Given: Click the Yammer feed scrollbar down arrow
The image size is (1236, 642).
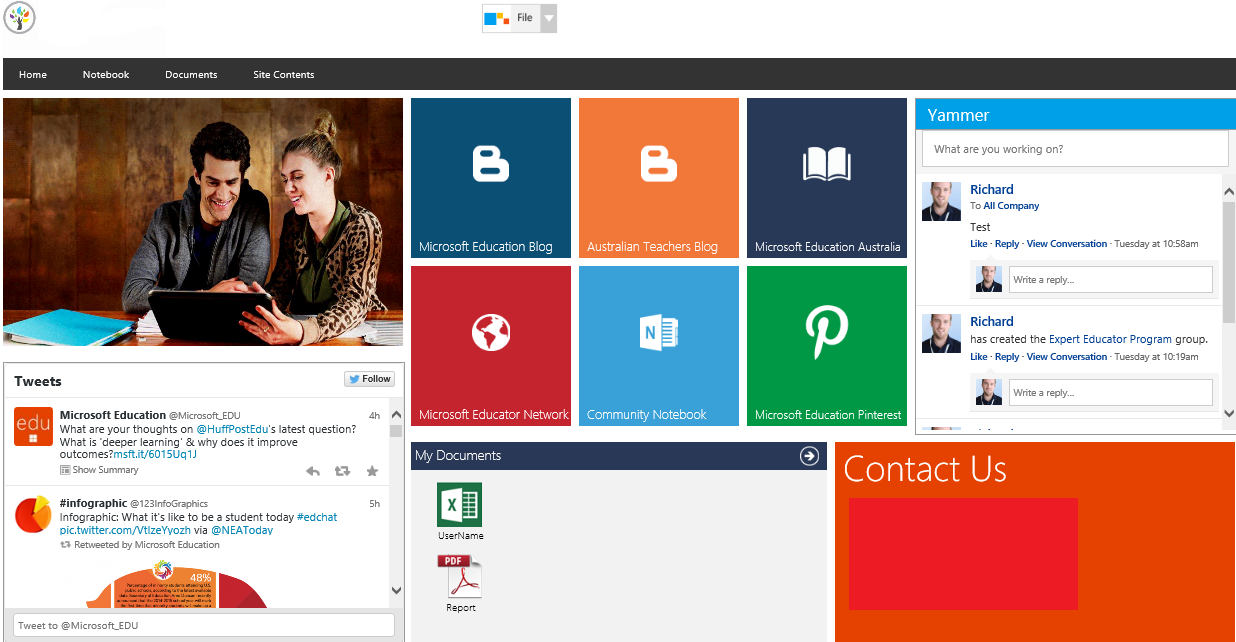Looking at the screenshot, I should [x=1229, y=413].
